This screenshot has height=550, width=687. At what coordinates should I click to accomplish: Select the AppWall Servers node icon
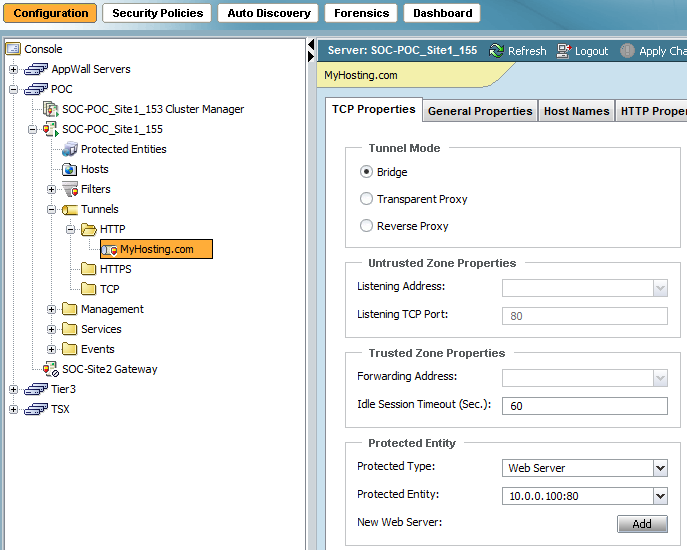(x=37, y=69)
